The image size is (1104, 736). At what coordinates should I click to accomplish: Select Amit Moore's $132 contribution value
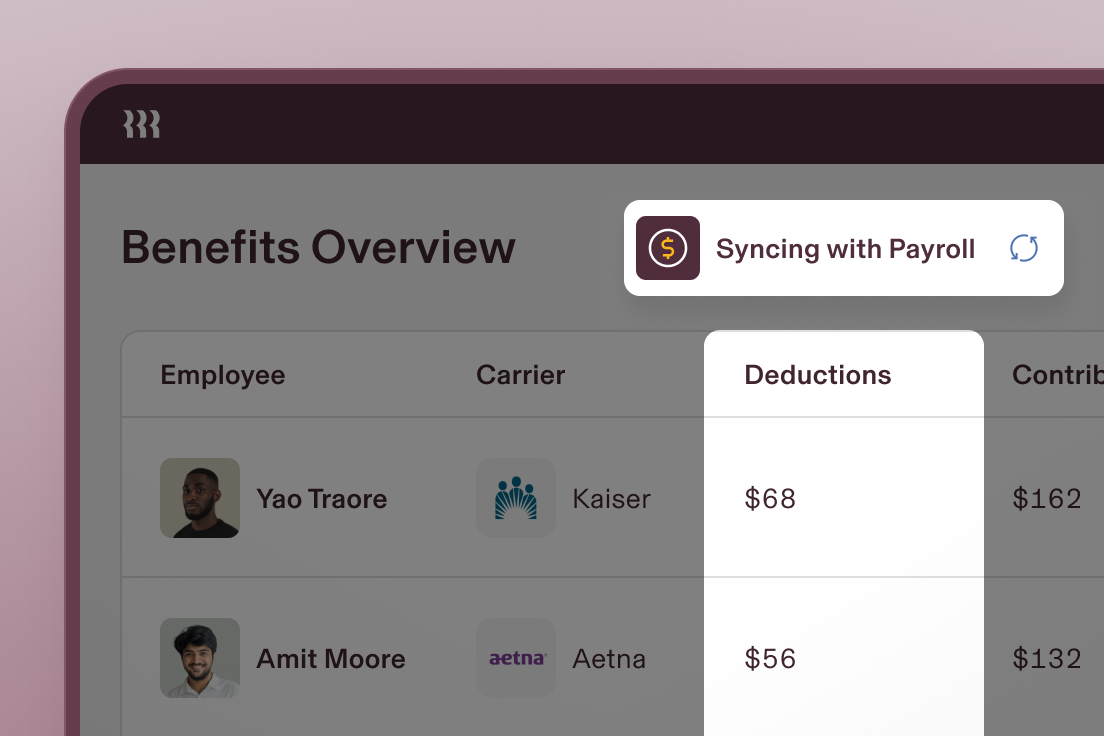(1047, 658)
